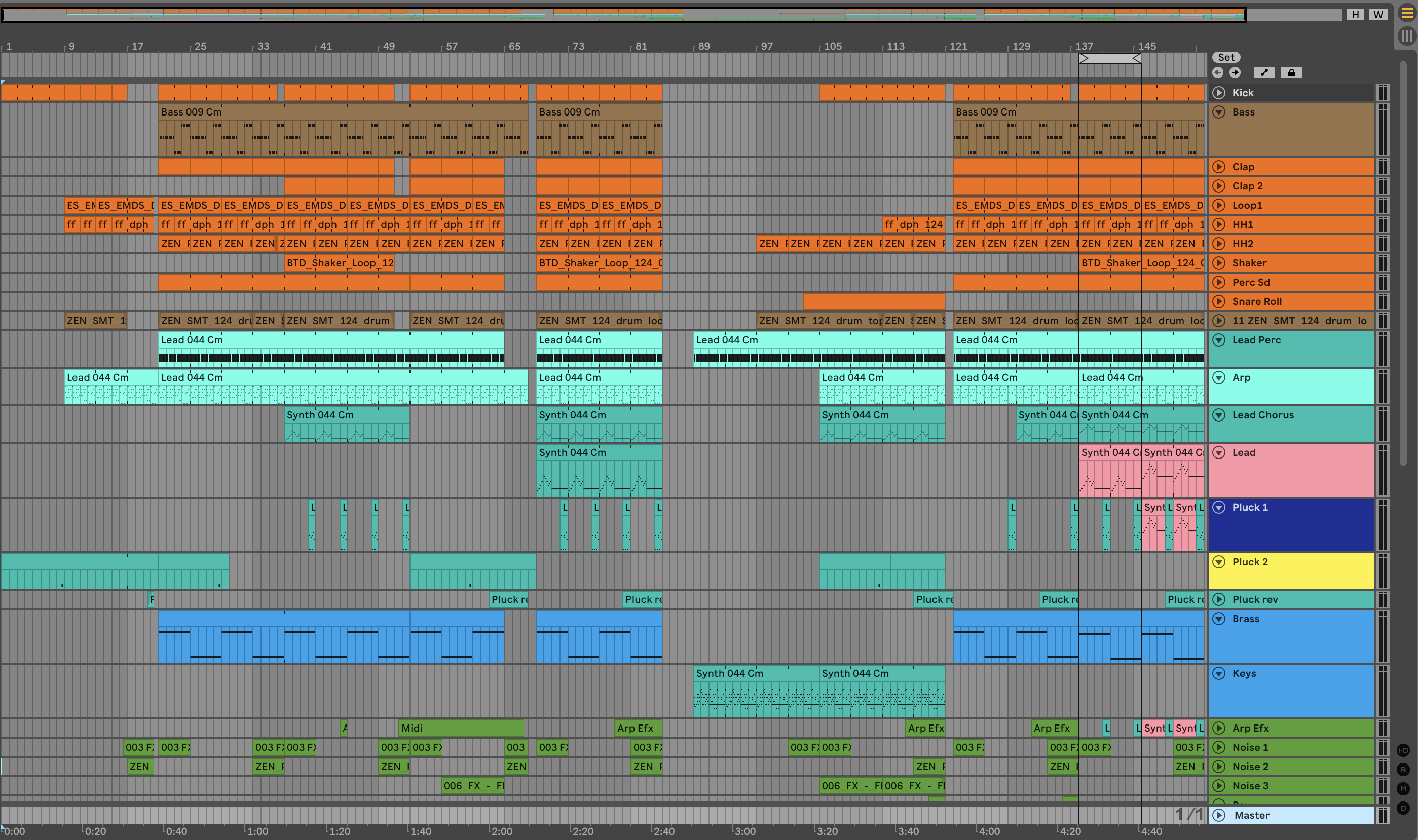The image size is (1418, 840).
Task: Toggle the I-O section visibility
Action: click(x=1403, y=750)
